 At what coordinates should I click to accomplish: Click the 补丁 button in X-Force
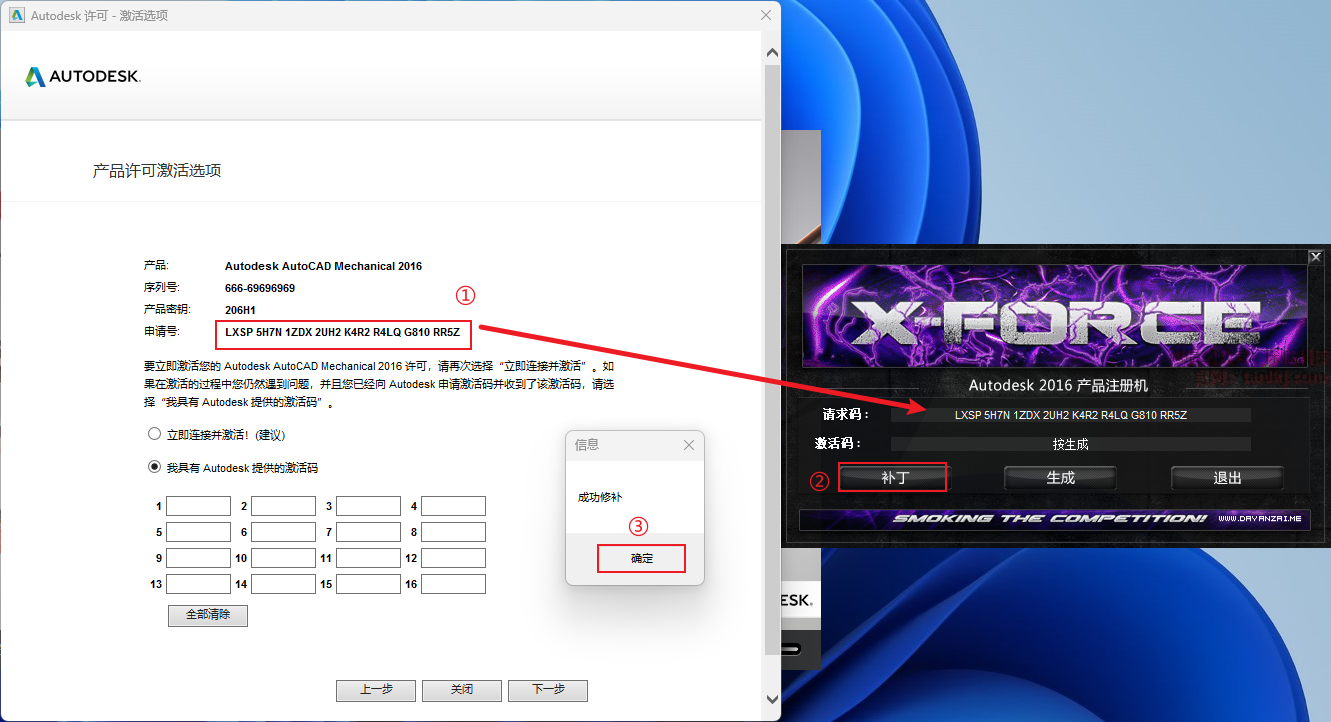click(x=894, y=478)
